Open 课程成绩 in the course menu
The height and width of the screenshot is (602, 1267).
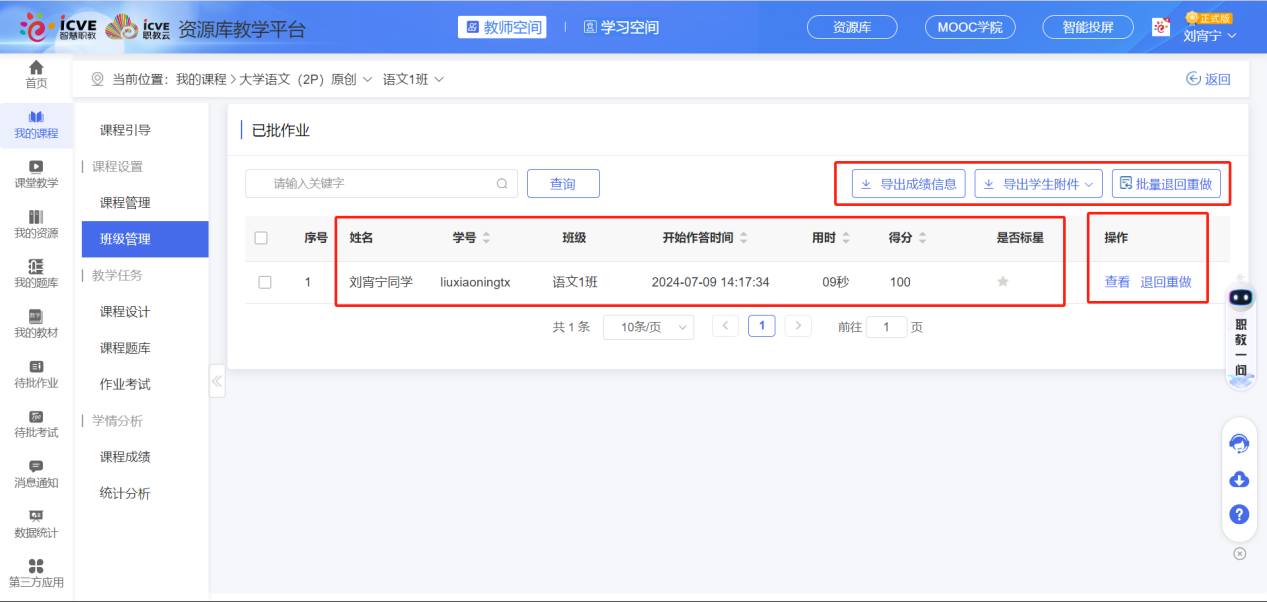[125, 457]
